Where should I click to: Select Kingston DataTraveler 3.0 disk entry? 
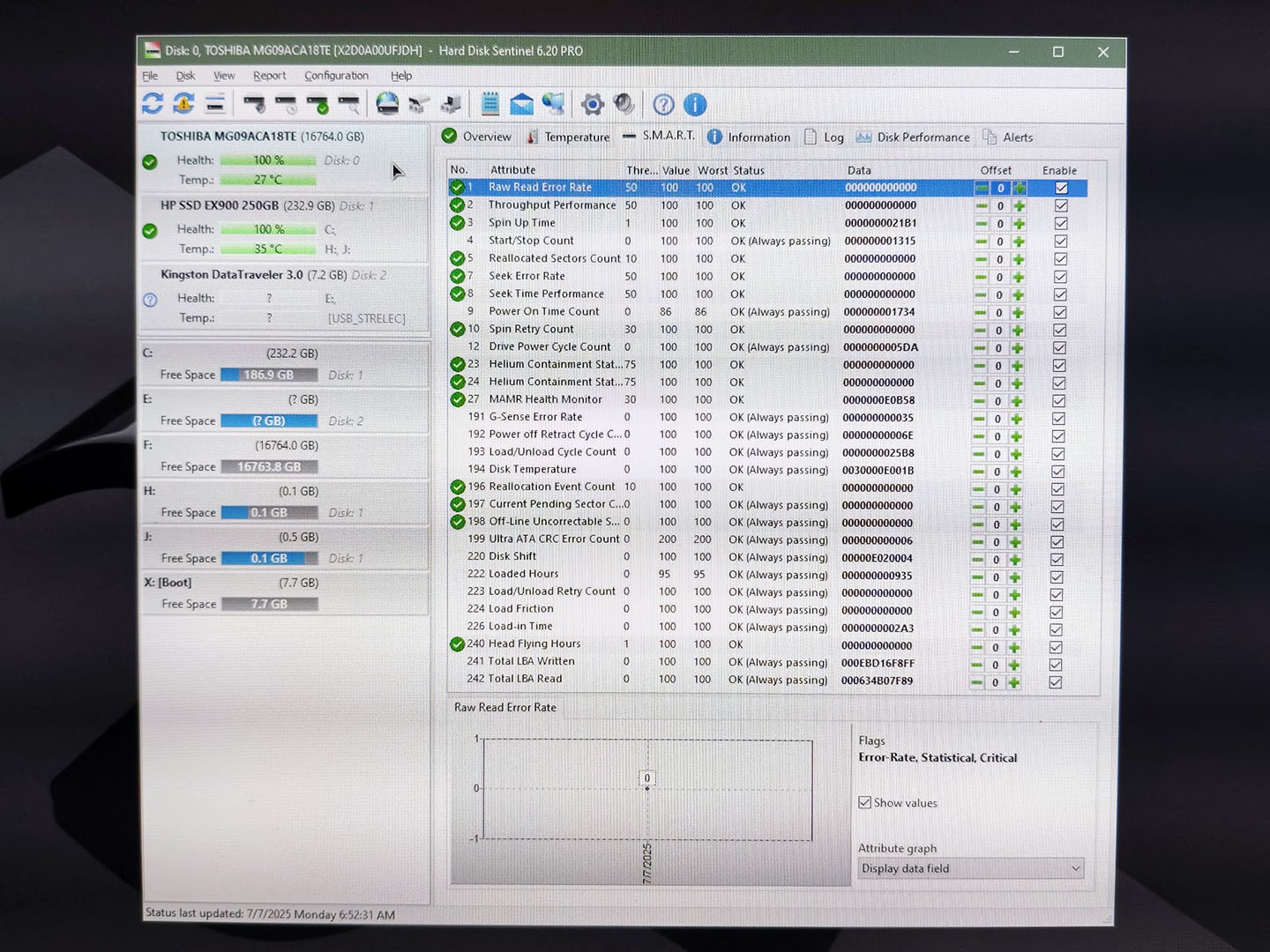click(x=284, y=296)
